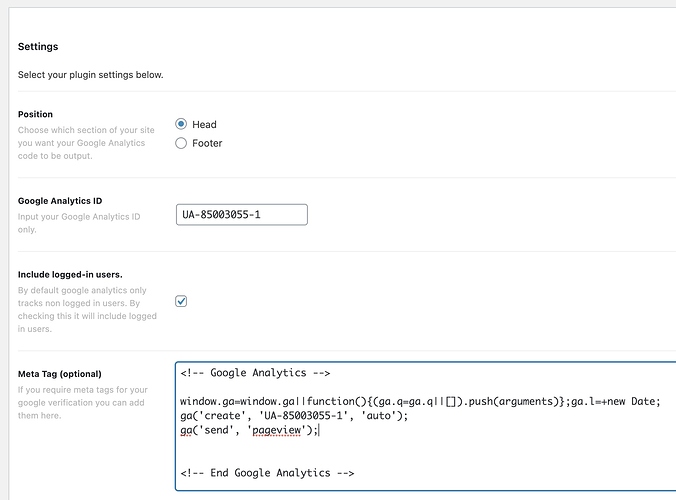Click the 'Position' label

pos(35,114)
